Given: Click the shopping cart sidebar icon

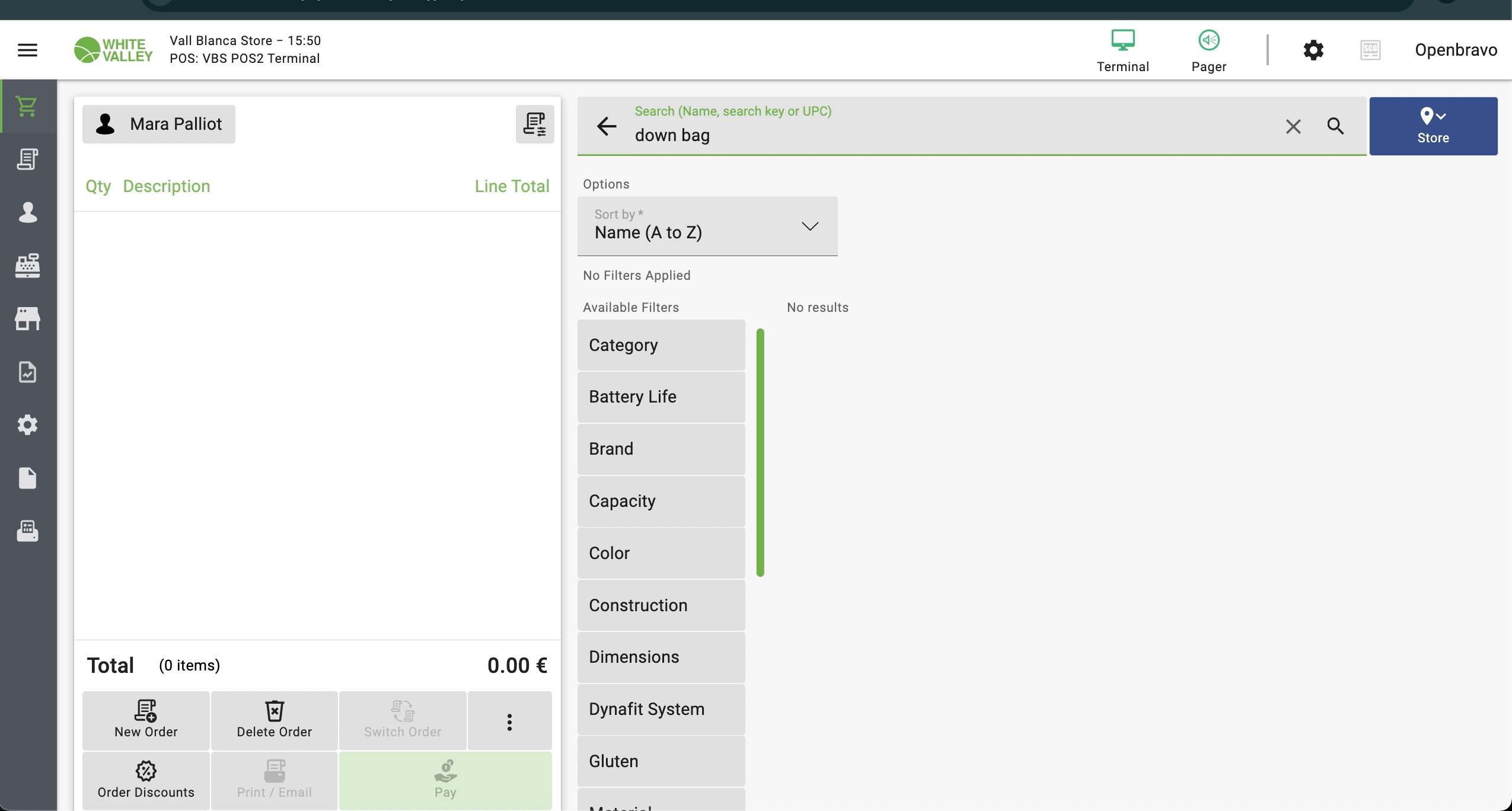Looking at the screenshot, I should pyautogui.click(x=27, y=106).
